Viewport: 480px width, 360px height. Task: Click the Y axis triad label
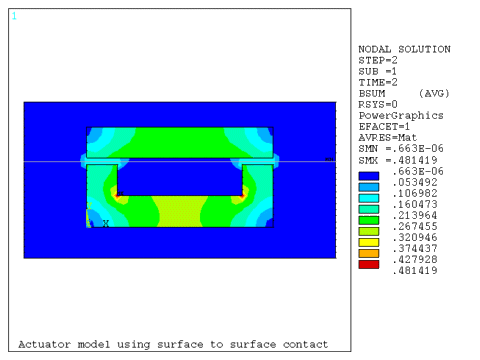89,206
